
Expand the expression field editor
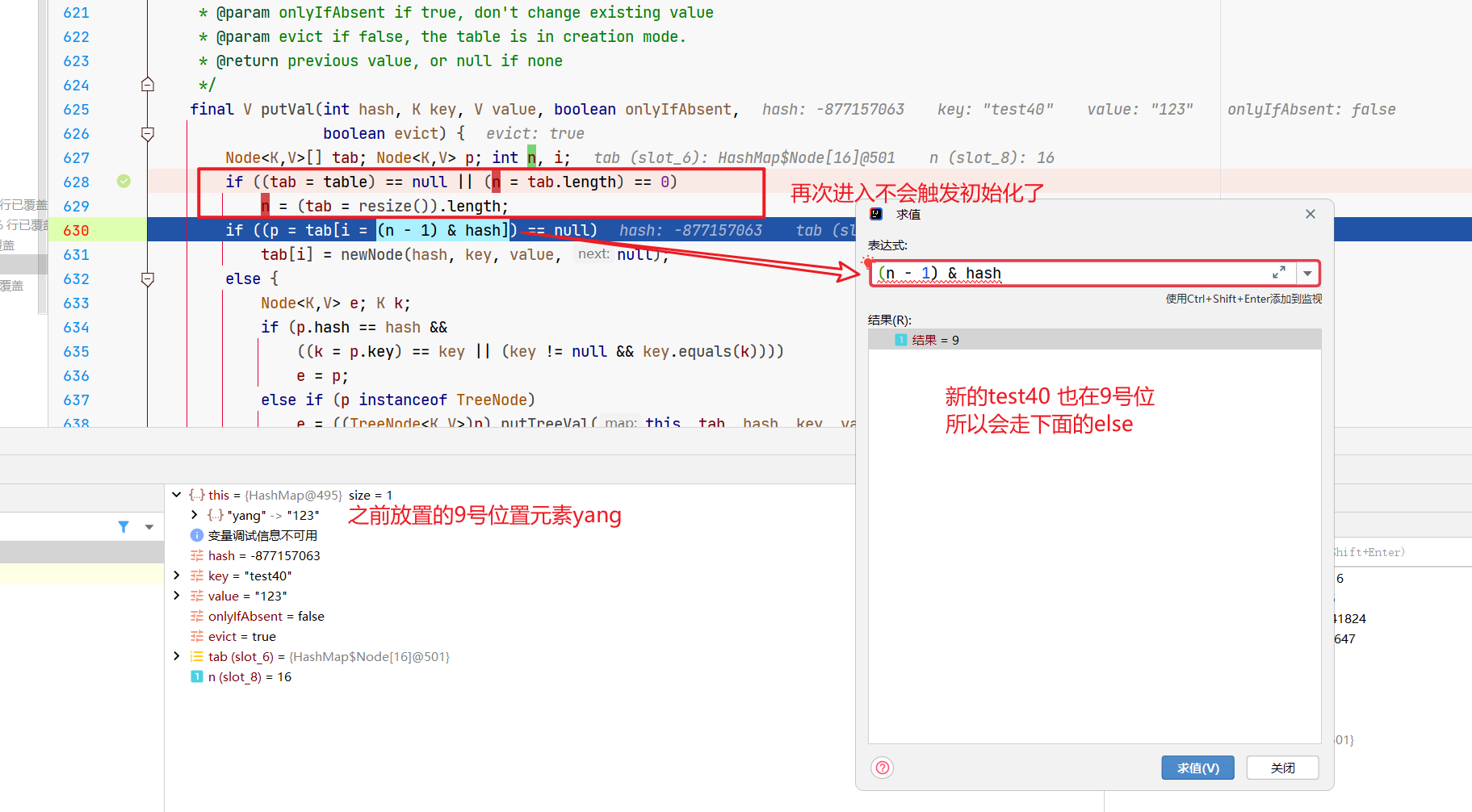[1279, 274]
